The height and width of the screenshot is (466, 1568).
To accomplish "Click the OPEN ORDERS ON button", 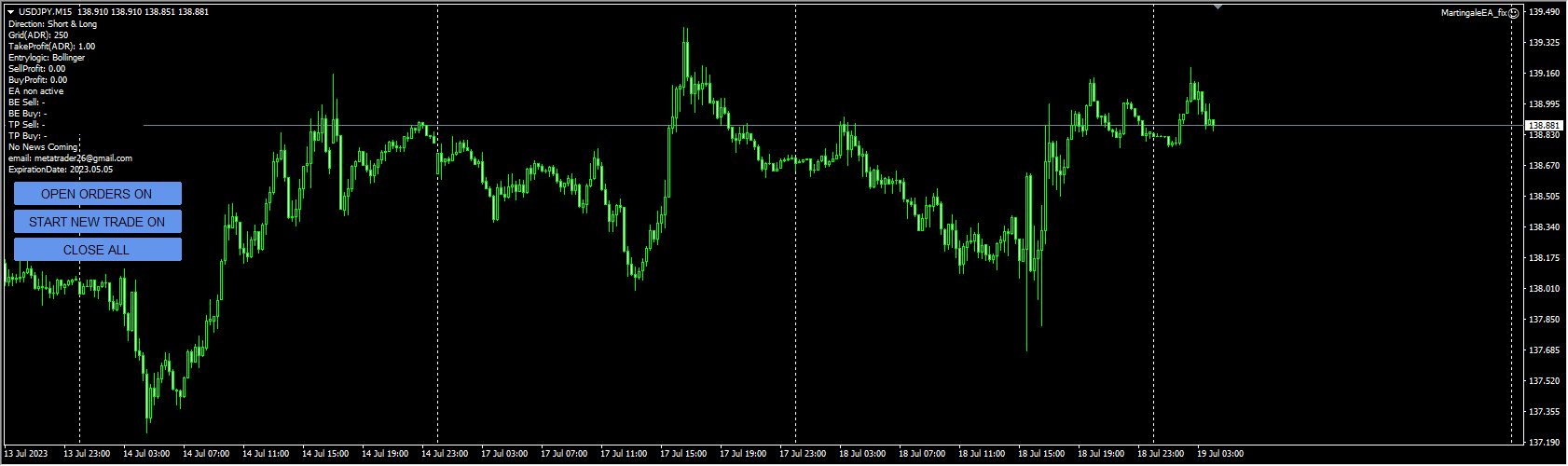I will (x=98, y=194).
